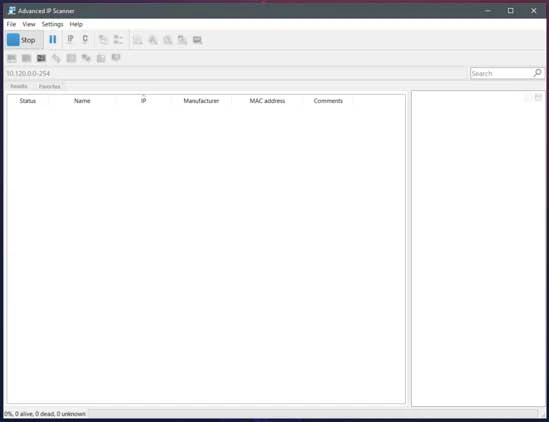Select the Results tab
Viewport: 549px width, 422px height.
(19, 86)
